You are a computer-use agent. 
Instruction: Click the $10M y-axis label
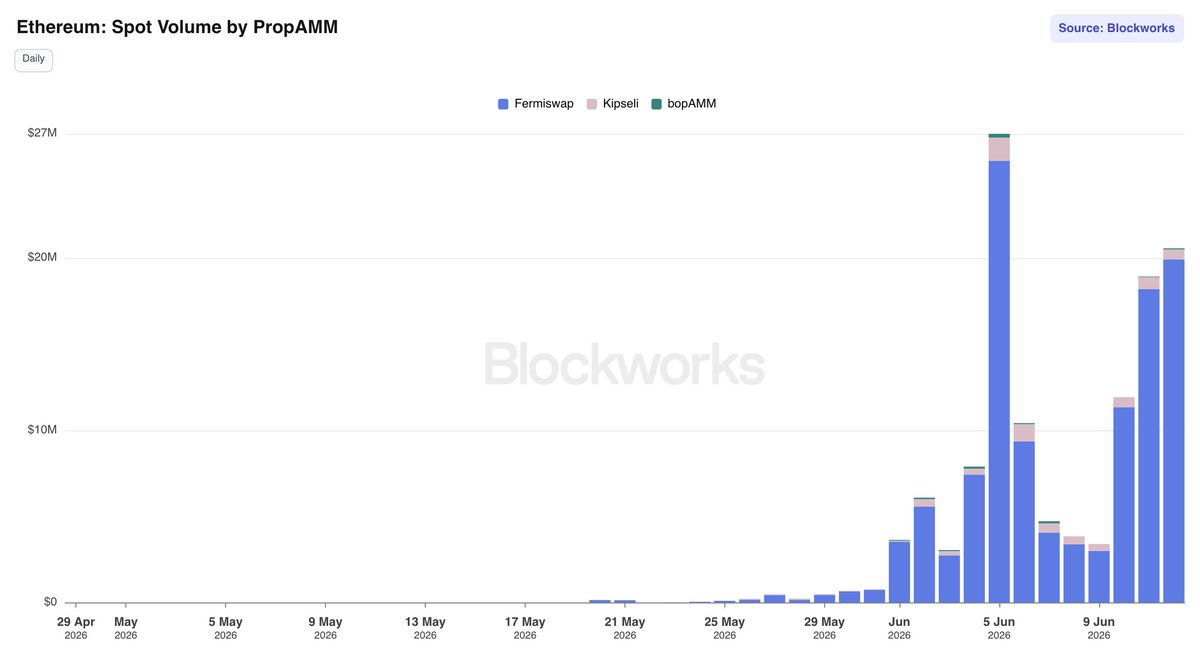(x=42, y=430)
